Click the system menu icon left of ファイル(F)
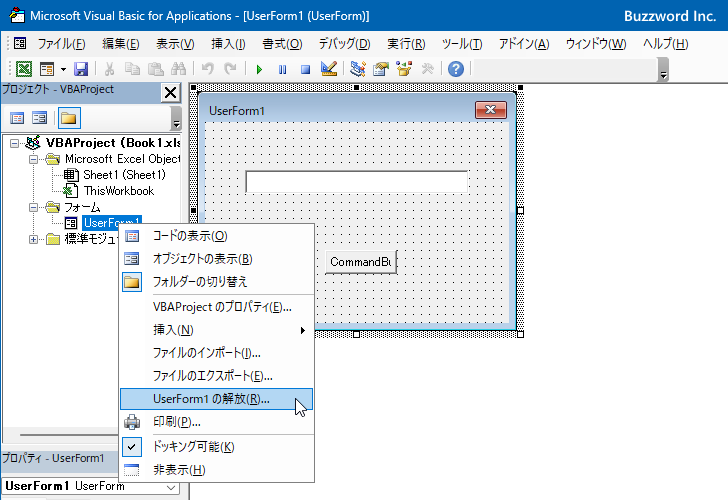Image resolution: width=728 pixels, height=500 pixels. point(20,44)
